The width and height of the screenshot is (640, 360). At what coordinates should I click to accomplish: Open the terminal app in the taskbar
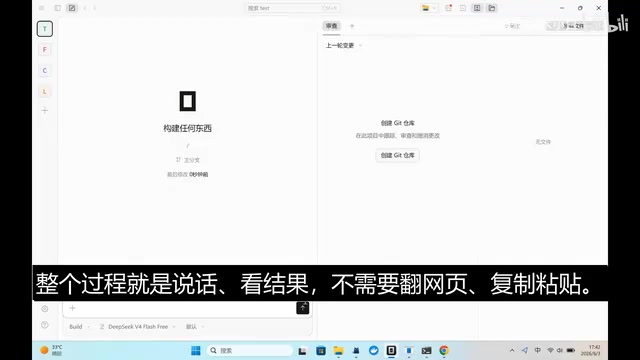[x=427, y=351]
